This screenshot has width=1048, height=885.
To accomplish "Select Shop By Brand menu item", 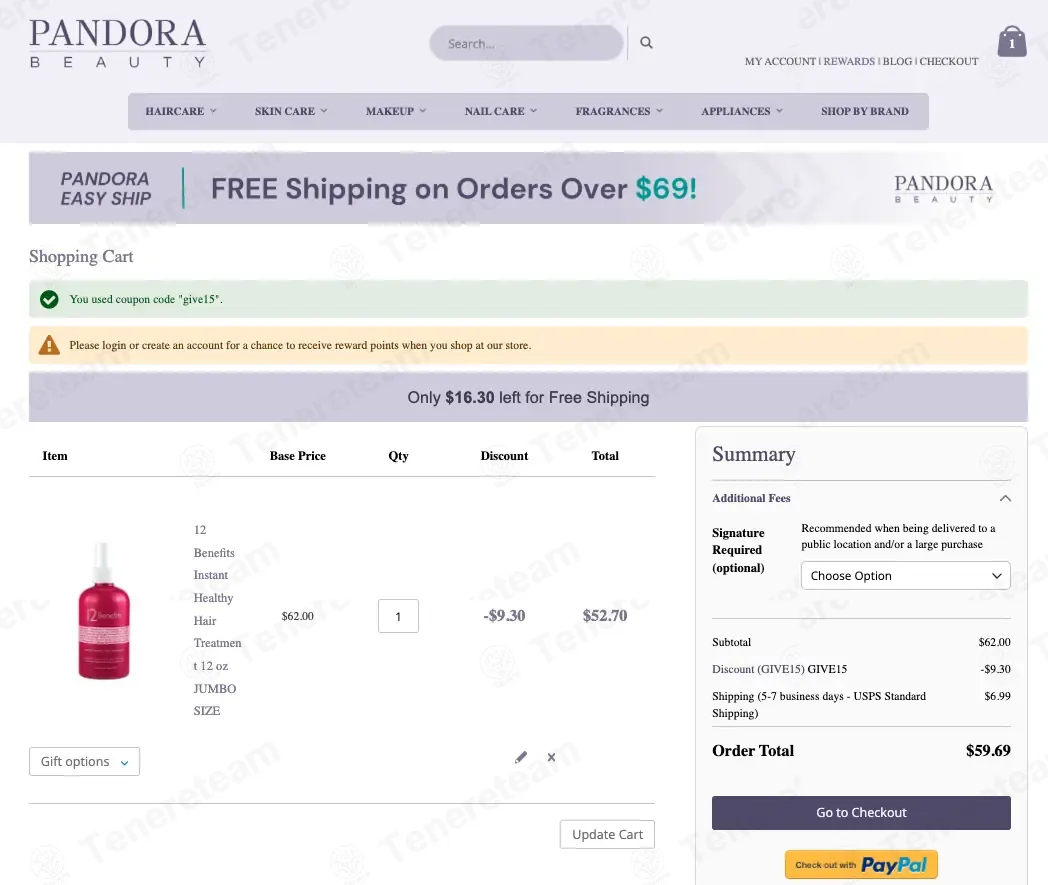I will [865, 111].
